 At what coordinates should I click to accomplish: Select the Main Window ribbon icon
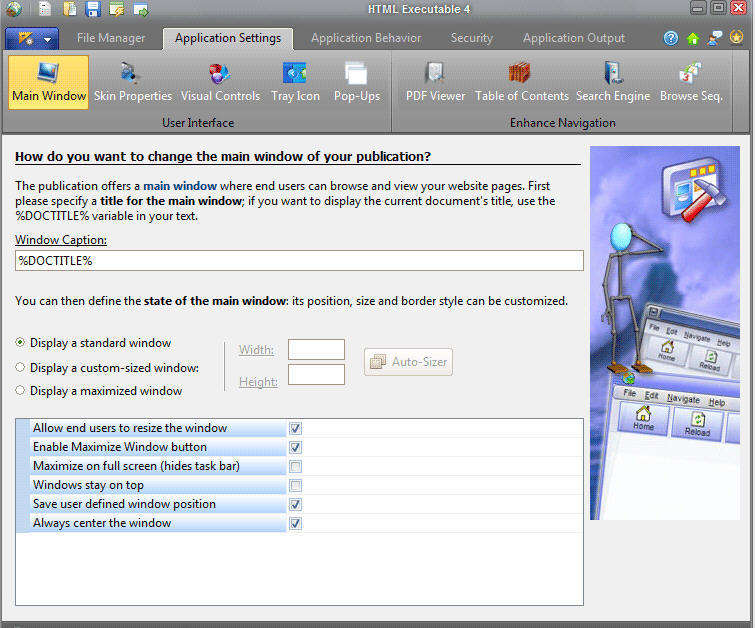tap(49, 82)
